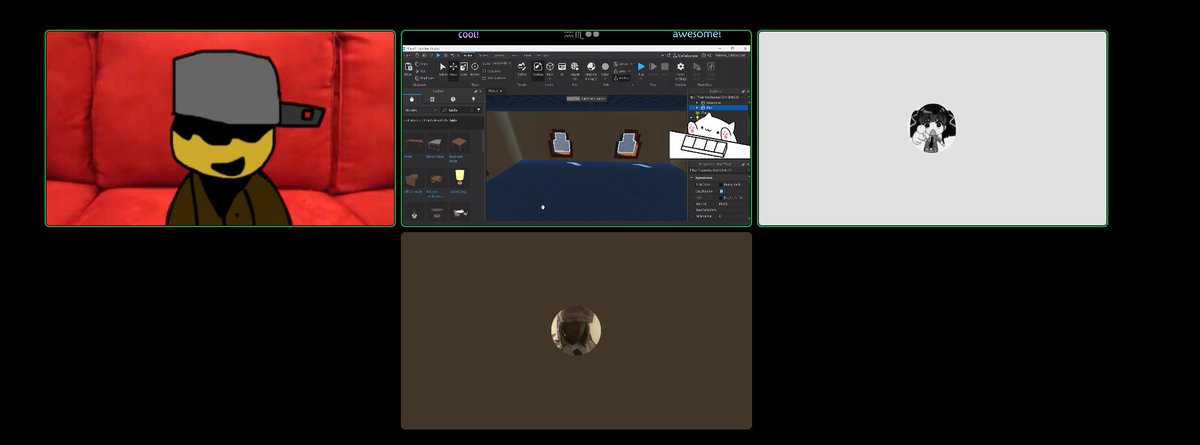The height and width of the screenshot is (445, 1200).
Task: Open Game Settings gear in the ribbon
Action: [x=681, y=68]
